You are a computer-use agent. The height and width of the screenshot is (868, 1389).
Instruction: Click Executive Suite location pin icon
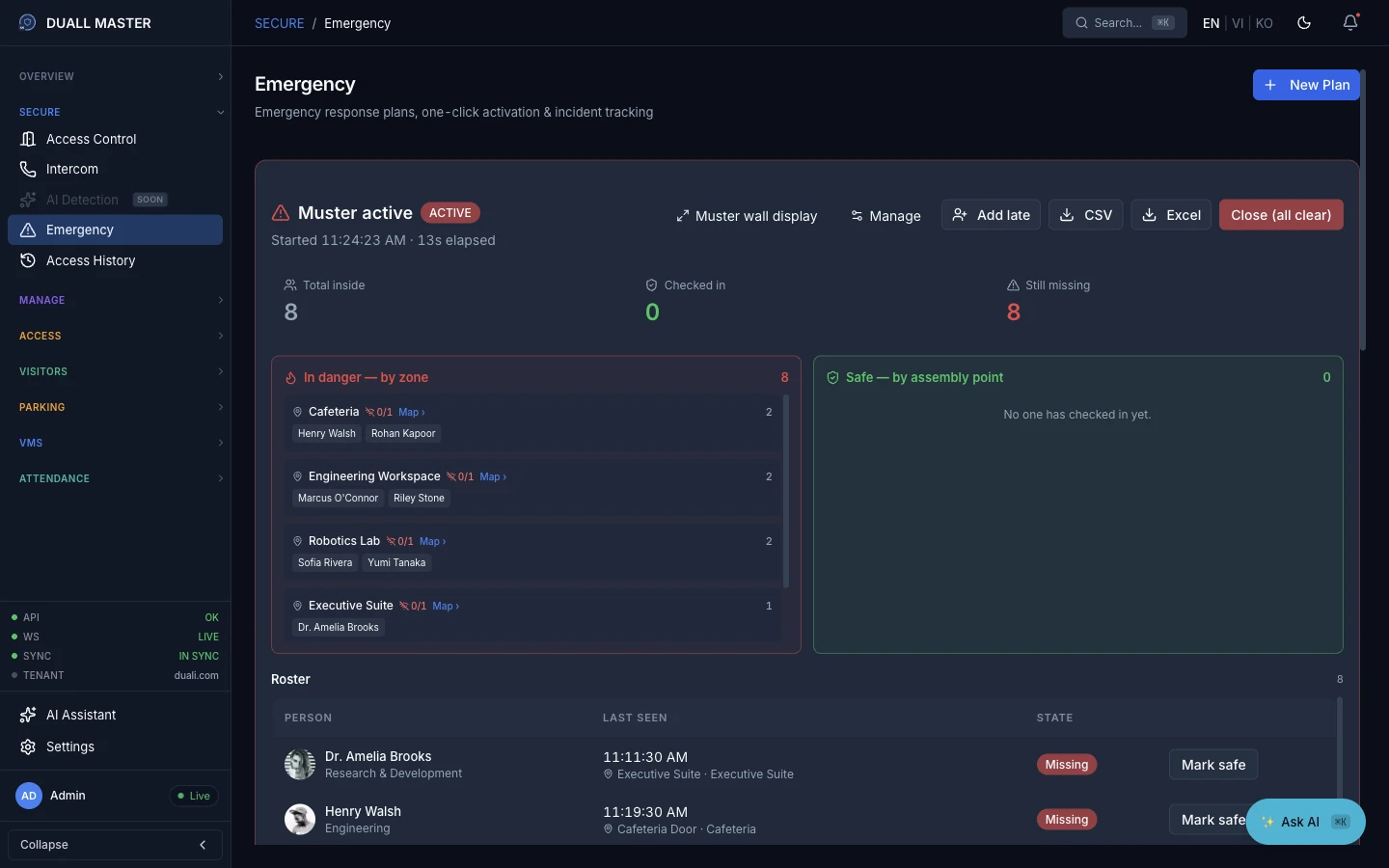pos(298,606)
